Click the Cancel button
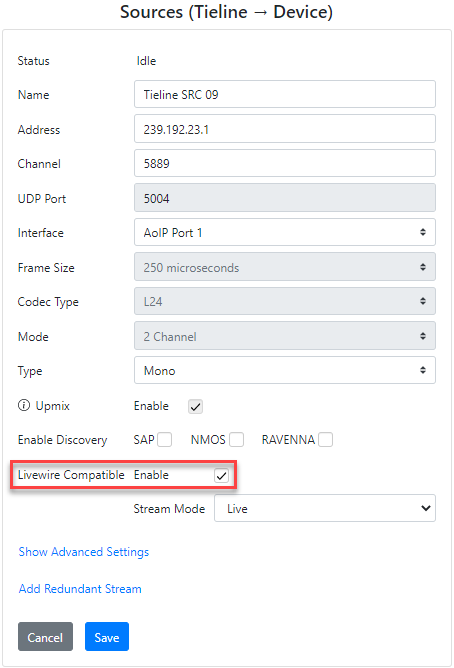This screenshot has height=668, width=454. [x=45, y=637]
